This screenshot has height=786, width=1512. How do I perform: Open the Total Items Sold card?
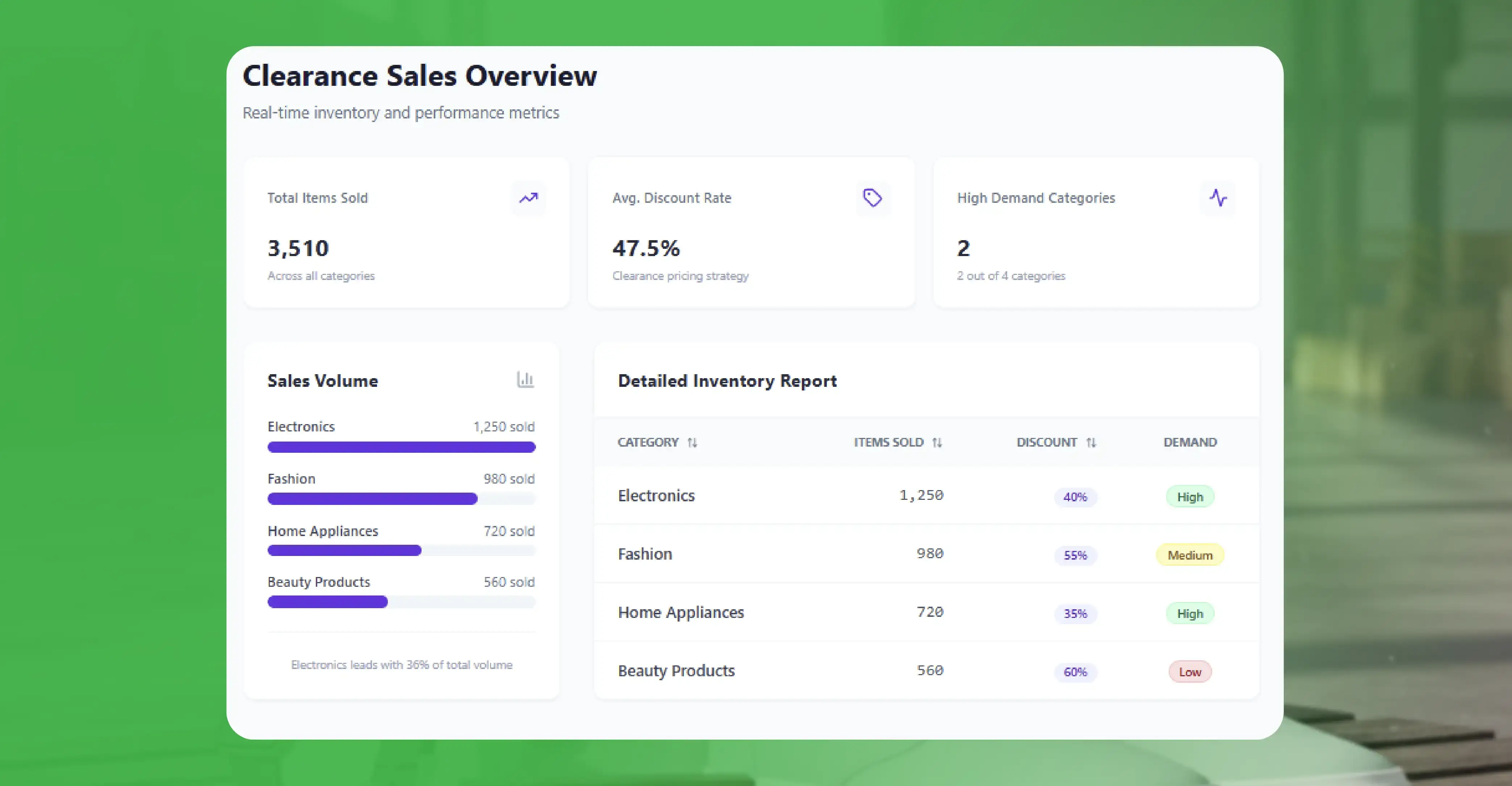pos(406,233)
